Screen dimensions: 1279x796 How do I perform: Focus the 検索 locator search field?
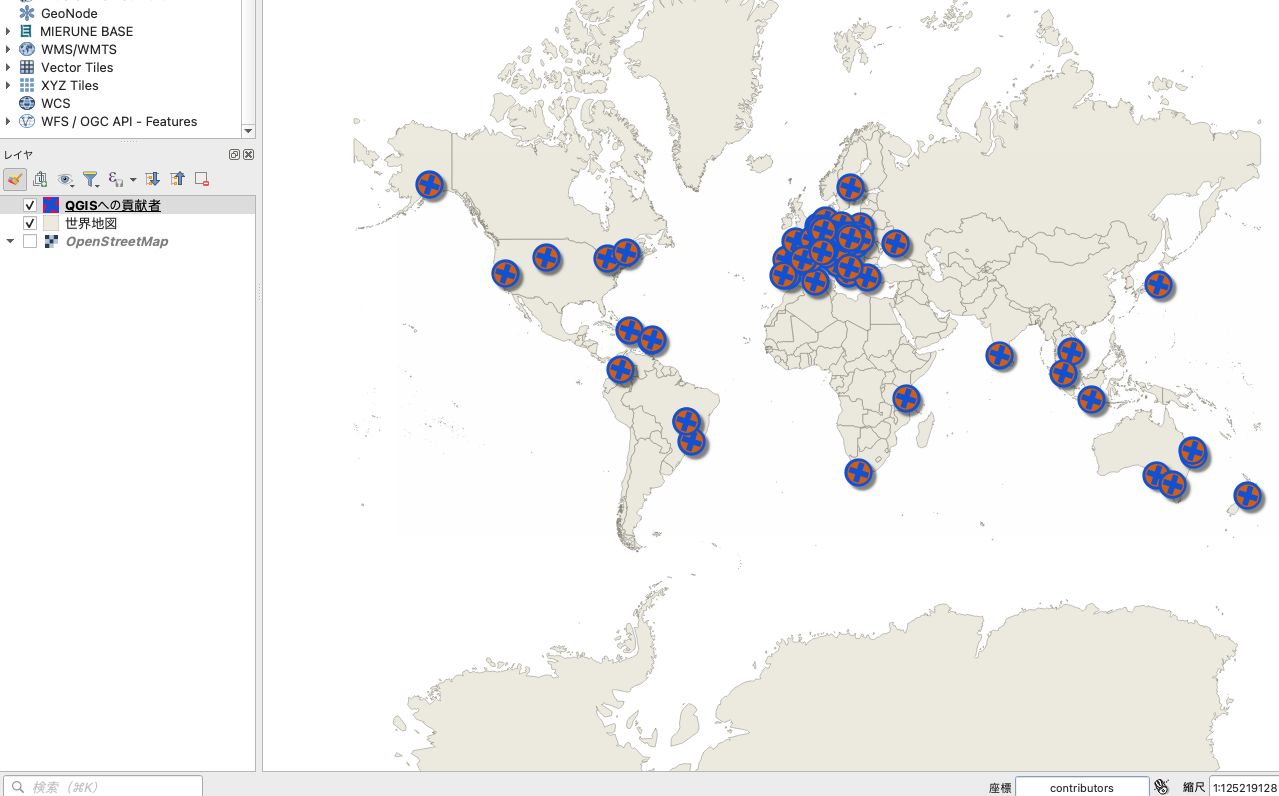point(103,787)
